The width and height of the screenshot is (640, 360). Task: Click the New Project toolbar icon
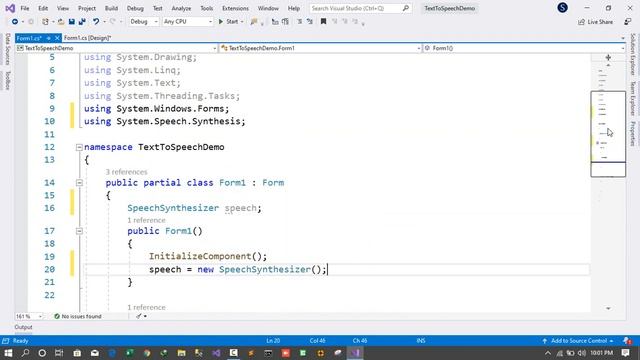[x=45, y=22]
